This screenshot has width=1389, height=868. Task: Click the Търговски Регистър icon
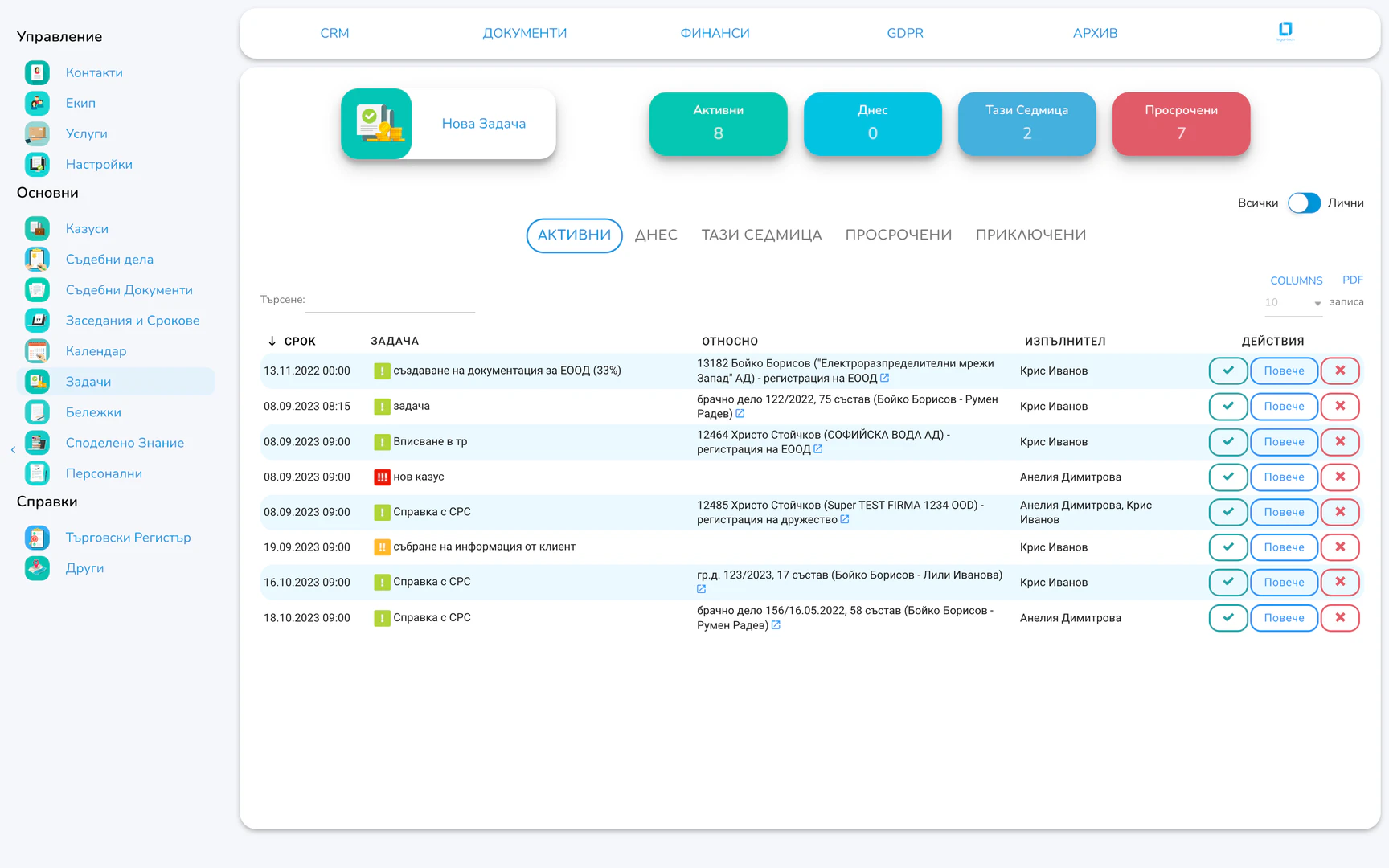click(37, 538)
